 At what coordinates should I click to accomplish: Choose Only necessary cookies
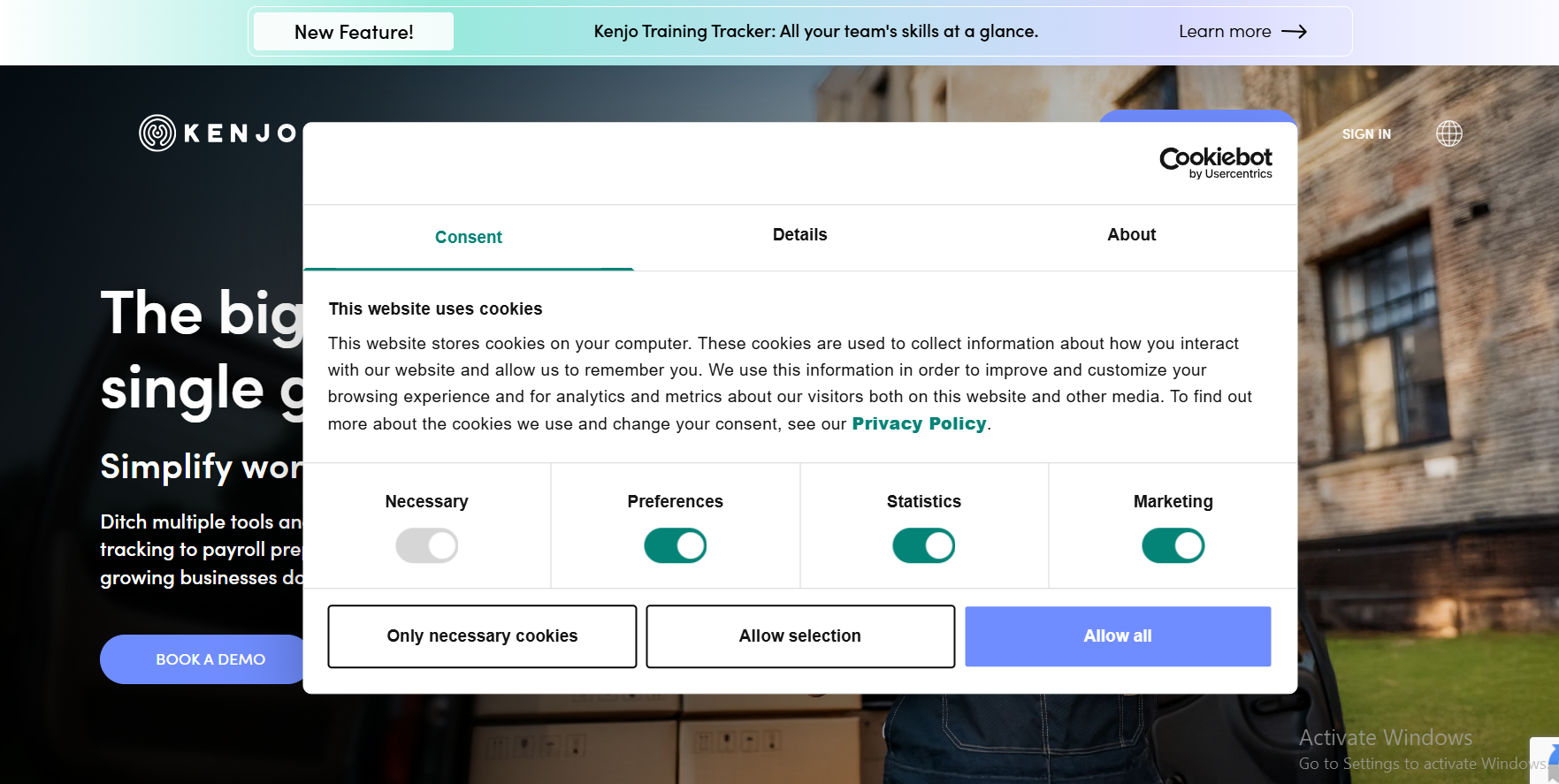(x=482, y=636)
